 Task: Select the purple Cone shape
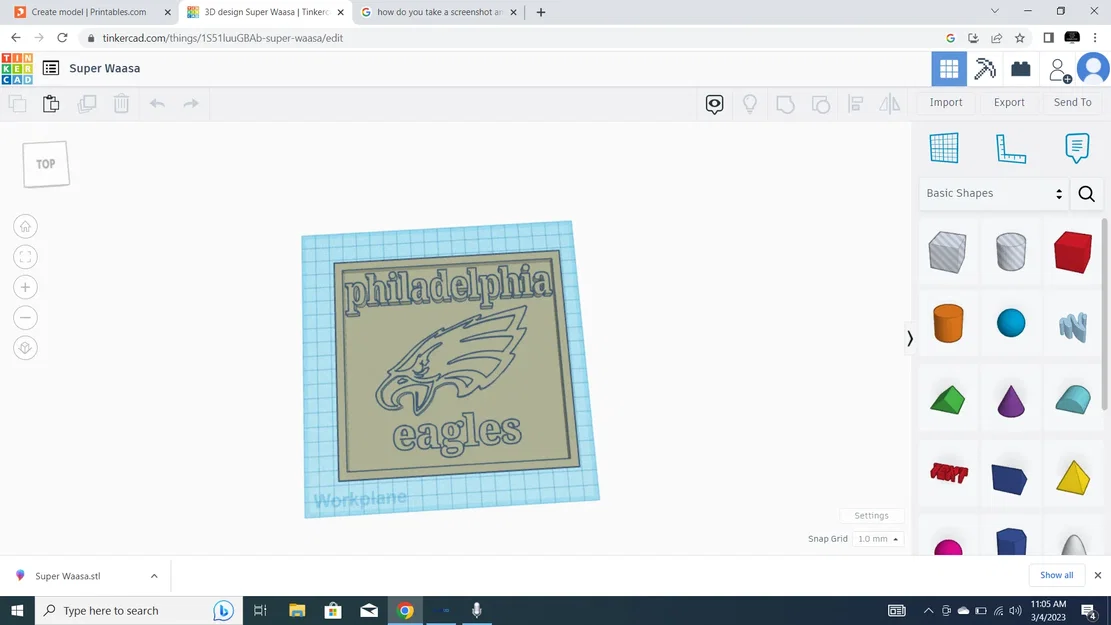(x=1011, y=401)
